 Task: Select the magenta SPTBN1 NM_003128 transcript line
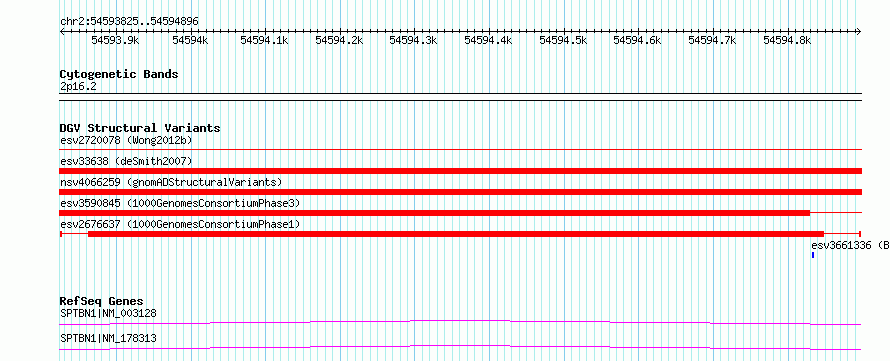pos(460,322)
